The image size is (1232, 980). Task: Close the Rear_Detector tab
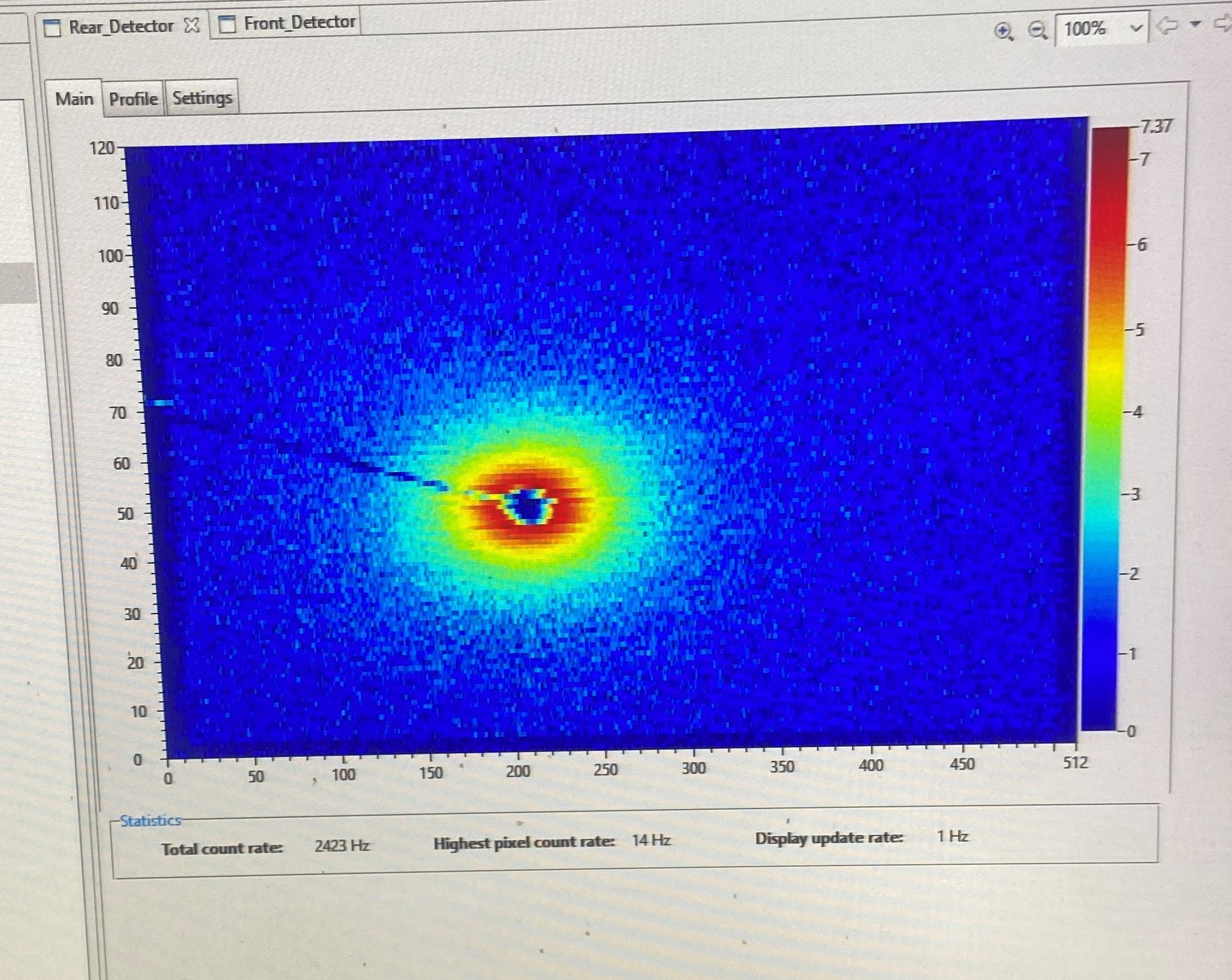pos(192,25)
